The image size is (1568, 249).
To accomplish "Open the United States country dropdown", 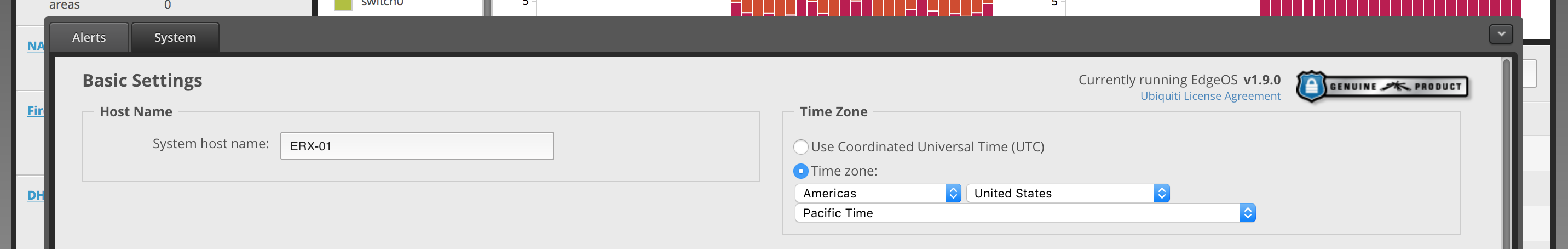I will pyautogui.click(x=1068, y=194).
